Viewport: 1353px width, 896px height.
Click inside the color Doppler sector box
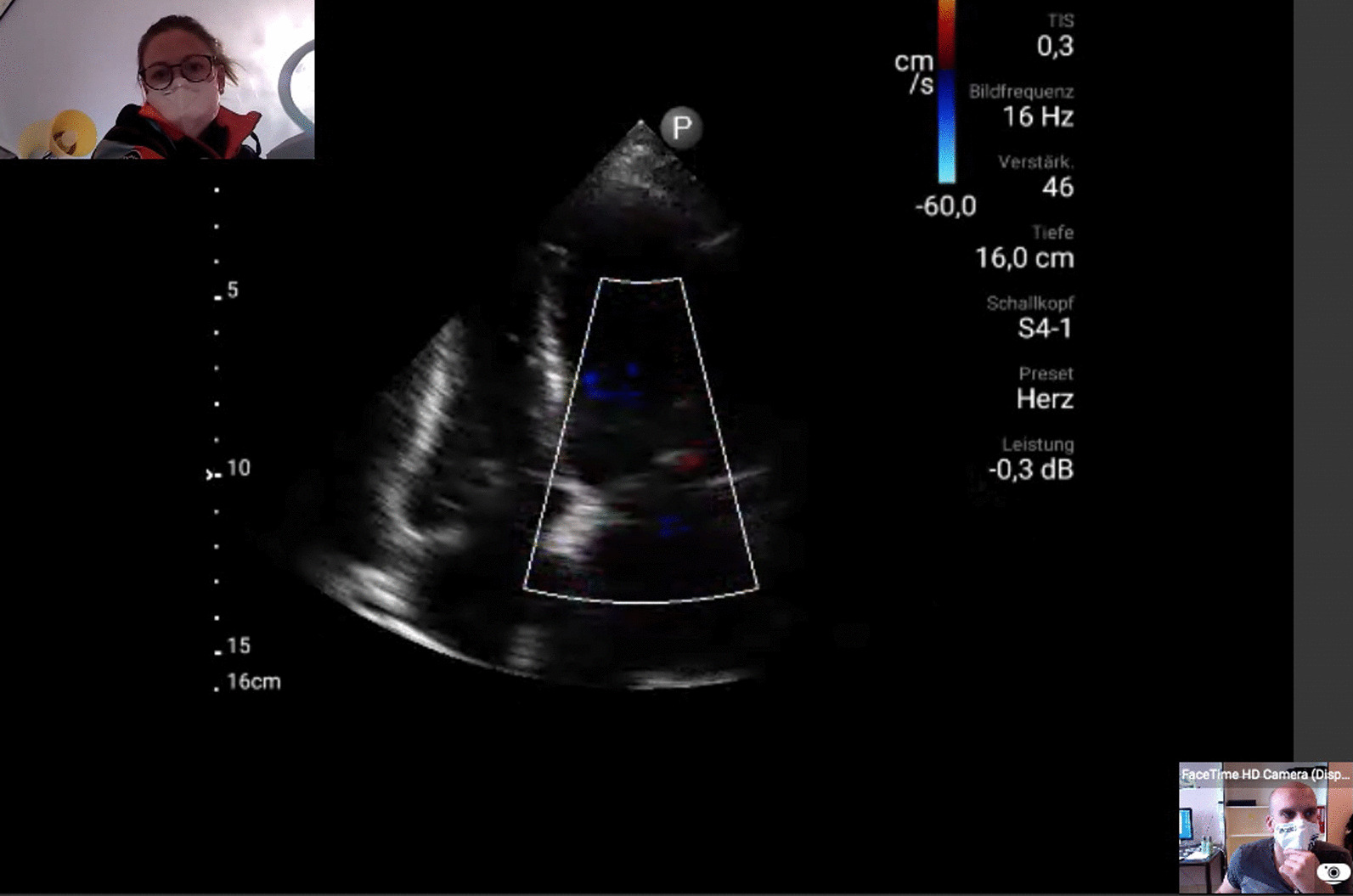tap(641, 442)
